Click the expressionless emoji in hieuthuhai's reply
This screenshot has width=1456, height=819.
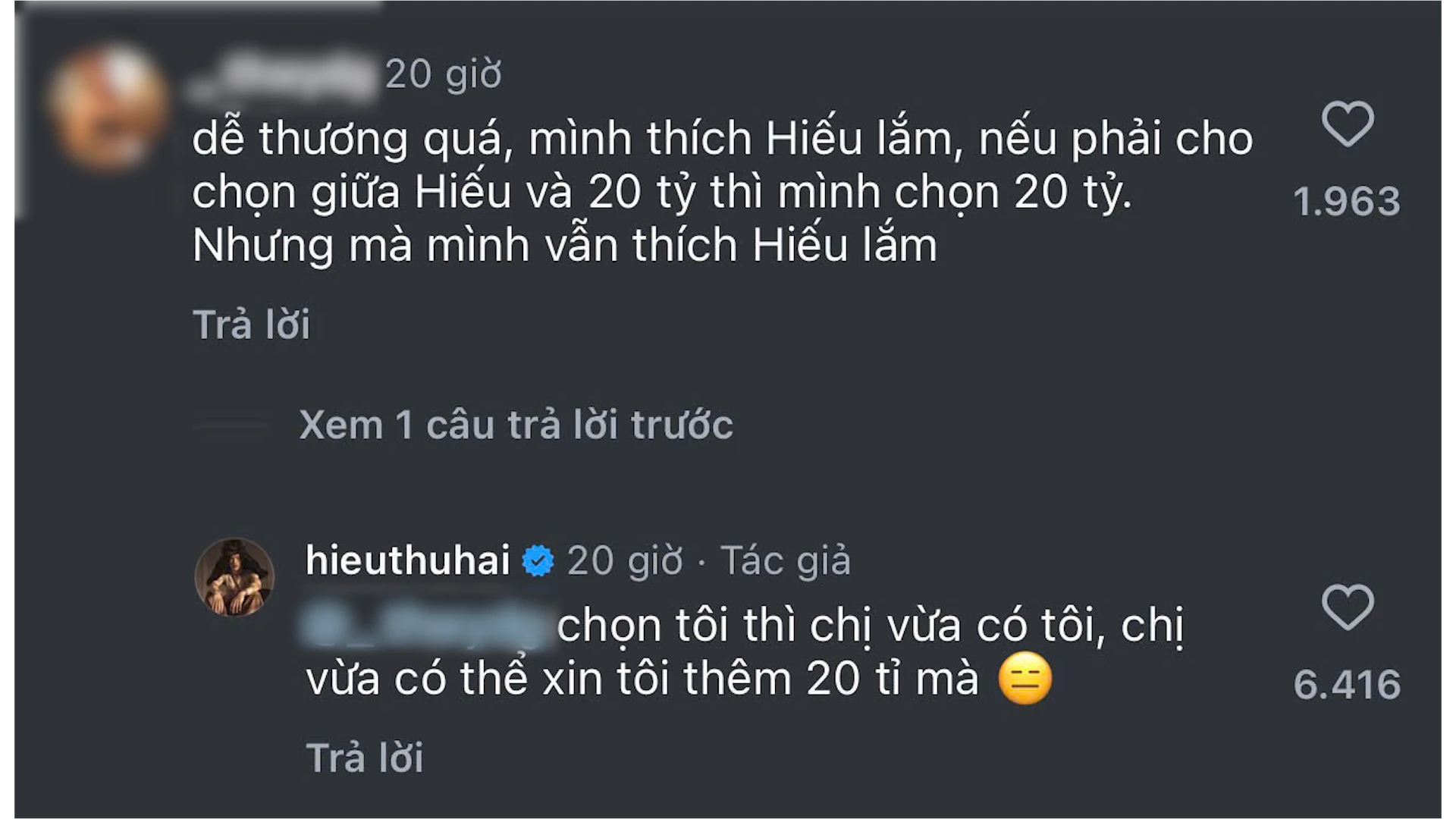(x=1025, y=679)
